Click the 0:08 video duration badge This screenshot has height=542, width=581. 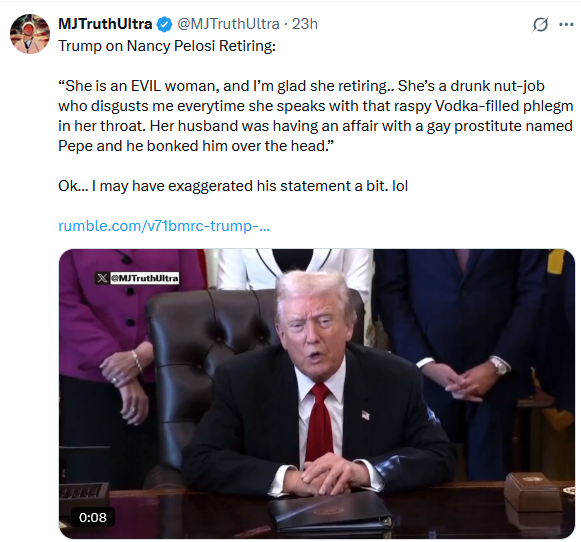click(93, 517)
